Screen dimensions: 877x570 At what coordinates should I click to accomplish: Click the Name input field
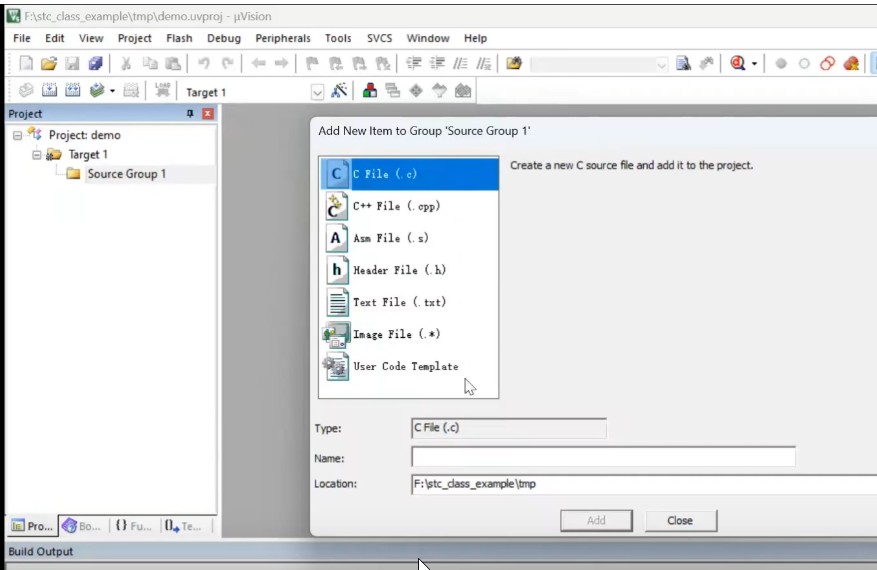point(603,457)
